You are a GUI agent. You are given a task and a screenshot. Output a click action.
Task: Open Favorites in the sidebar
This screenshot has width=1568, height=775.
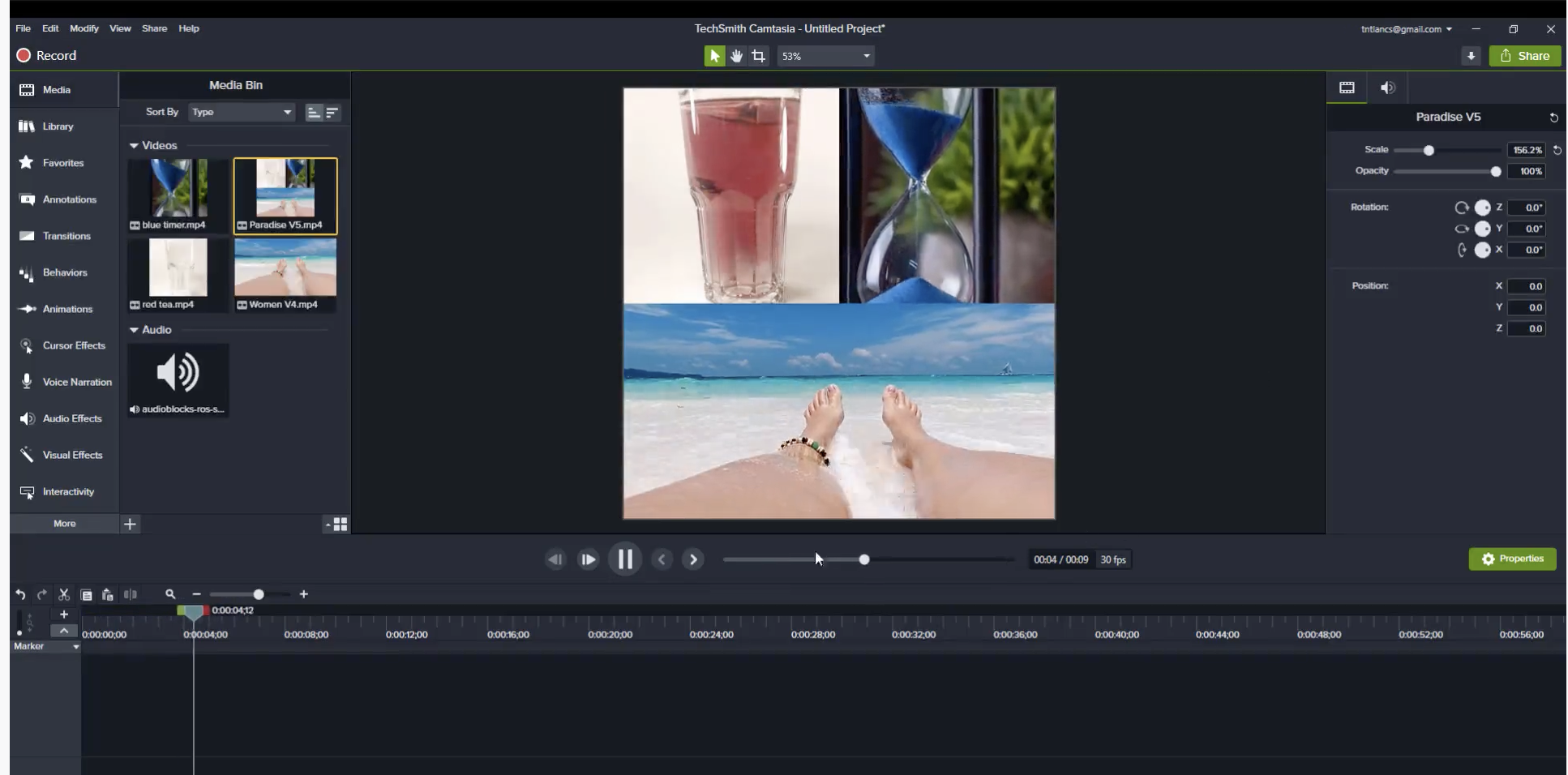tap(64, 163)
